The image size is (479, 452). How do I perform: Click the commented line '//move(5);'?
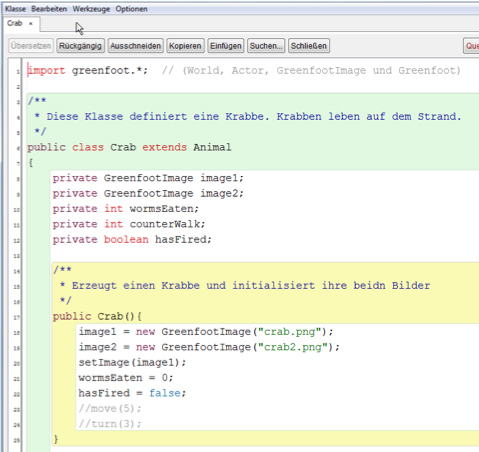[x=110, y=409]
